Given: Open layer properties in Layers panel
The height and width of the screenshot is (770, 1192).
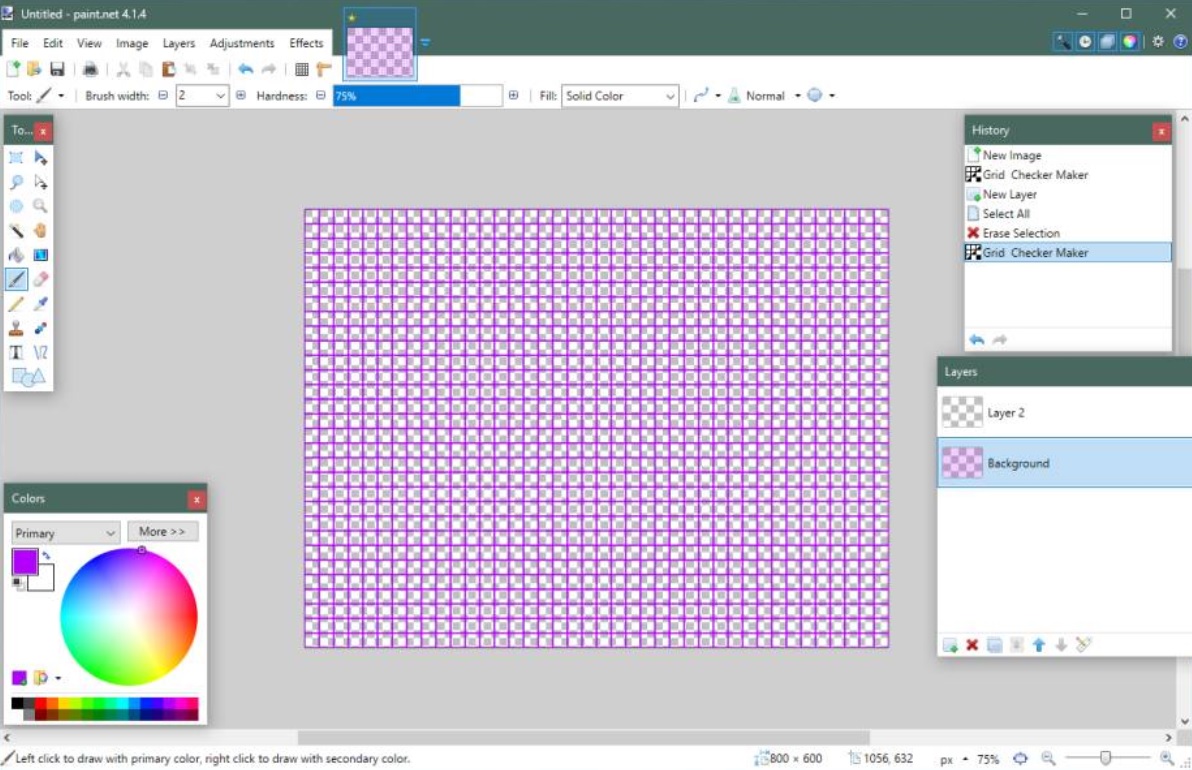Looking at the screenshot, I should tap(1084, 645).
